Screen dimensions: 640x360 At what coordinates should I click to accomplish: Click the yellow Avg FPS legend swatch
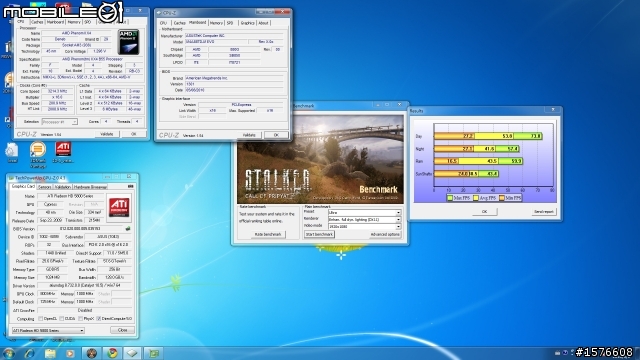(476, 198)
